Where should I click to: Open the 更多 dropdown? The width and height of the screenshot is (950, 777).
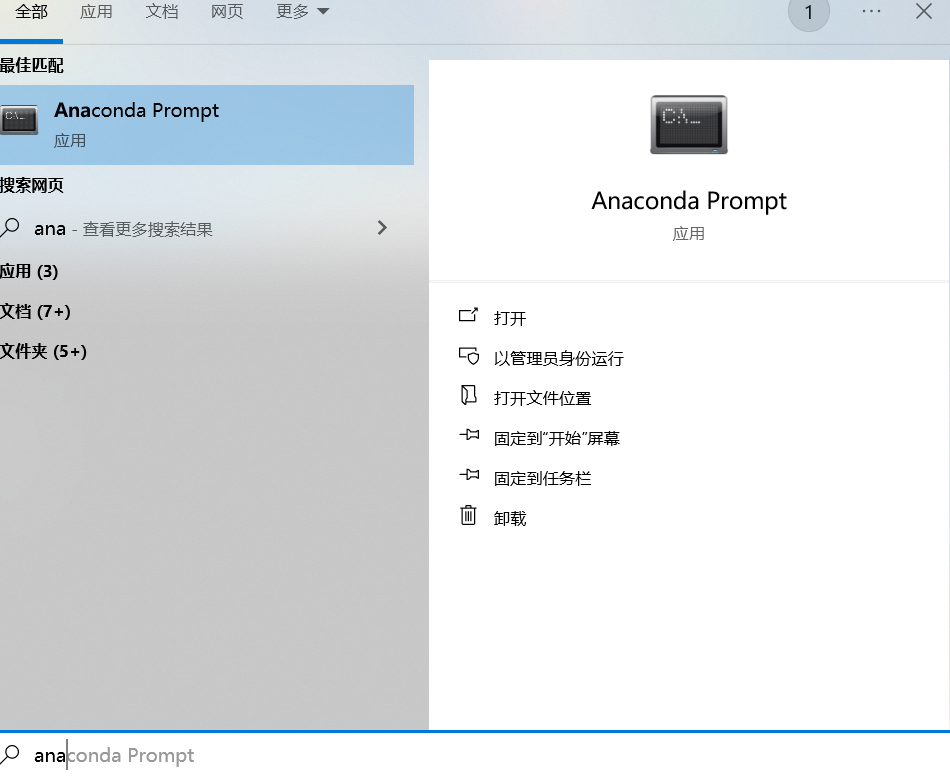[x=302, y=12]
